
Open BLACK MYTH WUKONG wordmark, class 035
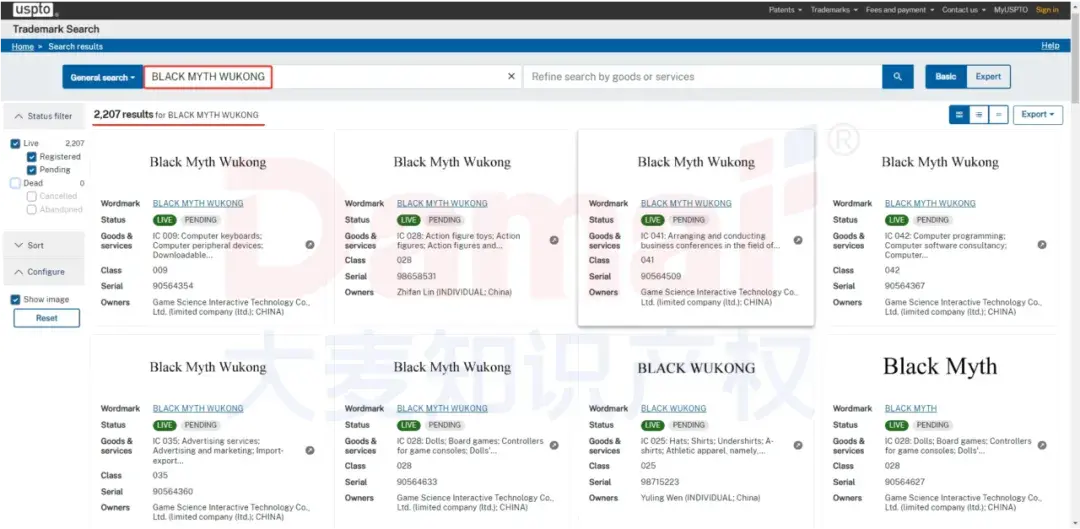pyautogui.click(x=198, y=408)
